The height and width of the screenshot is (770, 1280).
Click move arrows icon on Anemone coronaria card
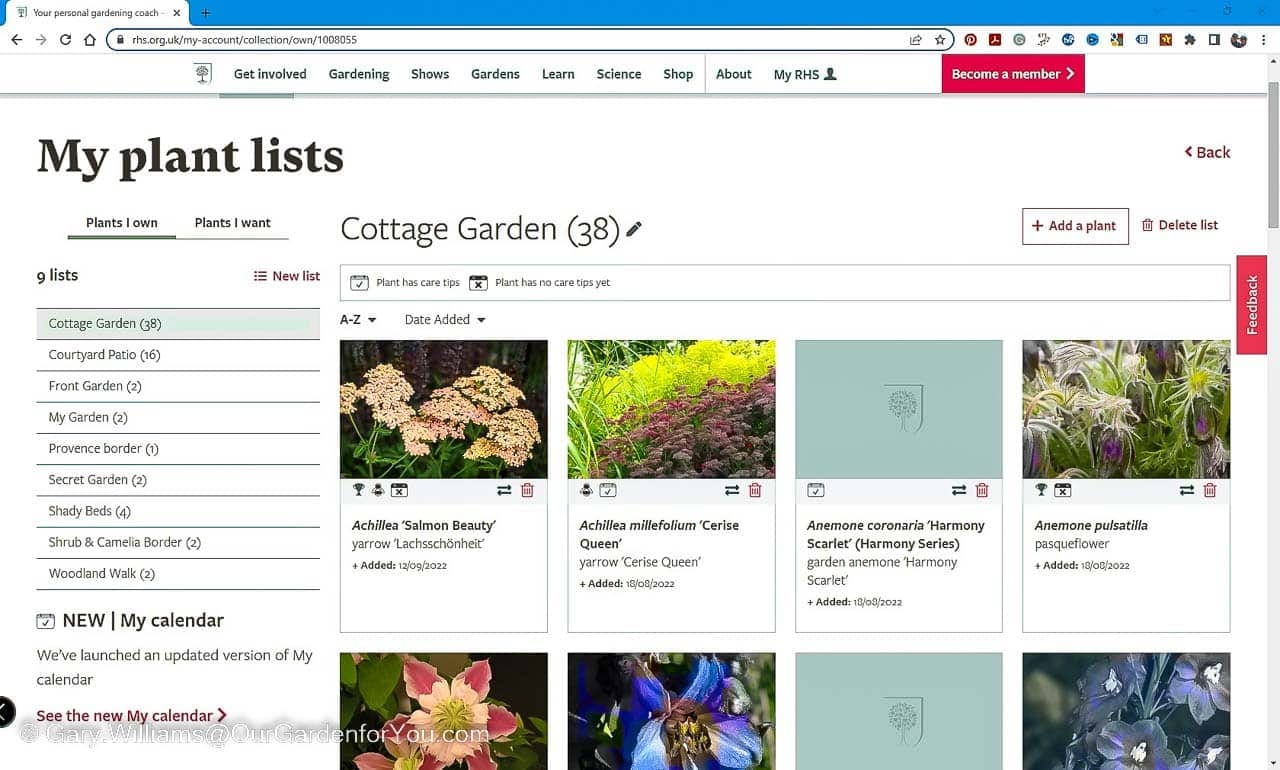pos(959,490)
